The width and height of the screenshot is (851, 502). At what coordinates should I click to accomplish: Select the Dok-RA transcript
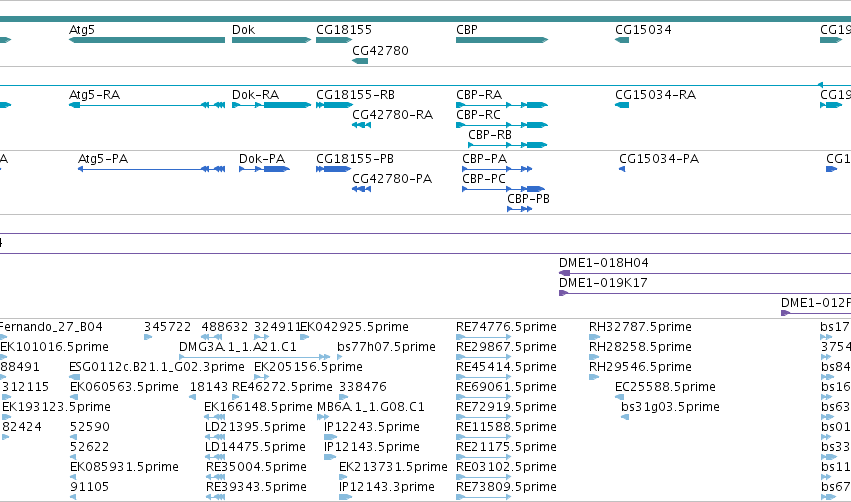point(271,105)
